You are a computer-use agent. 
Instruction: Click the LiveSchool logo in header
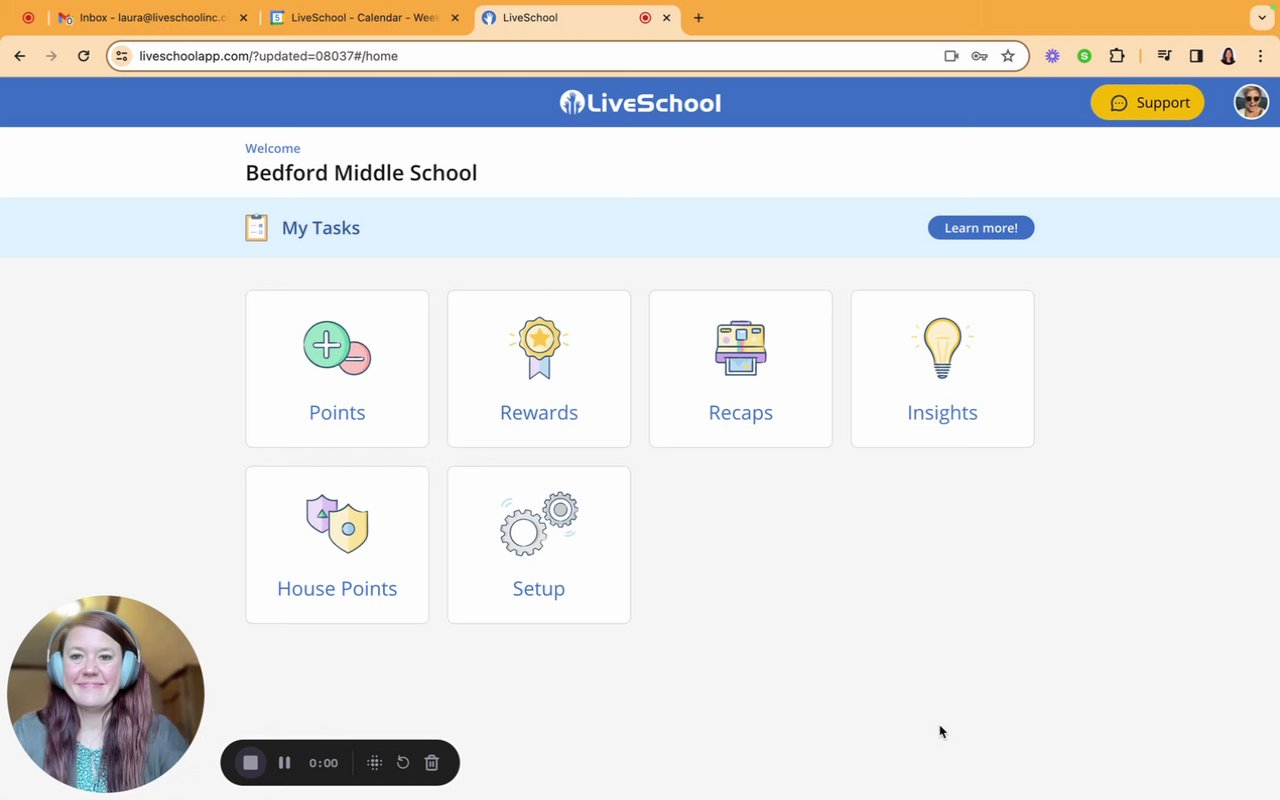coord(640,102)
